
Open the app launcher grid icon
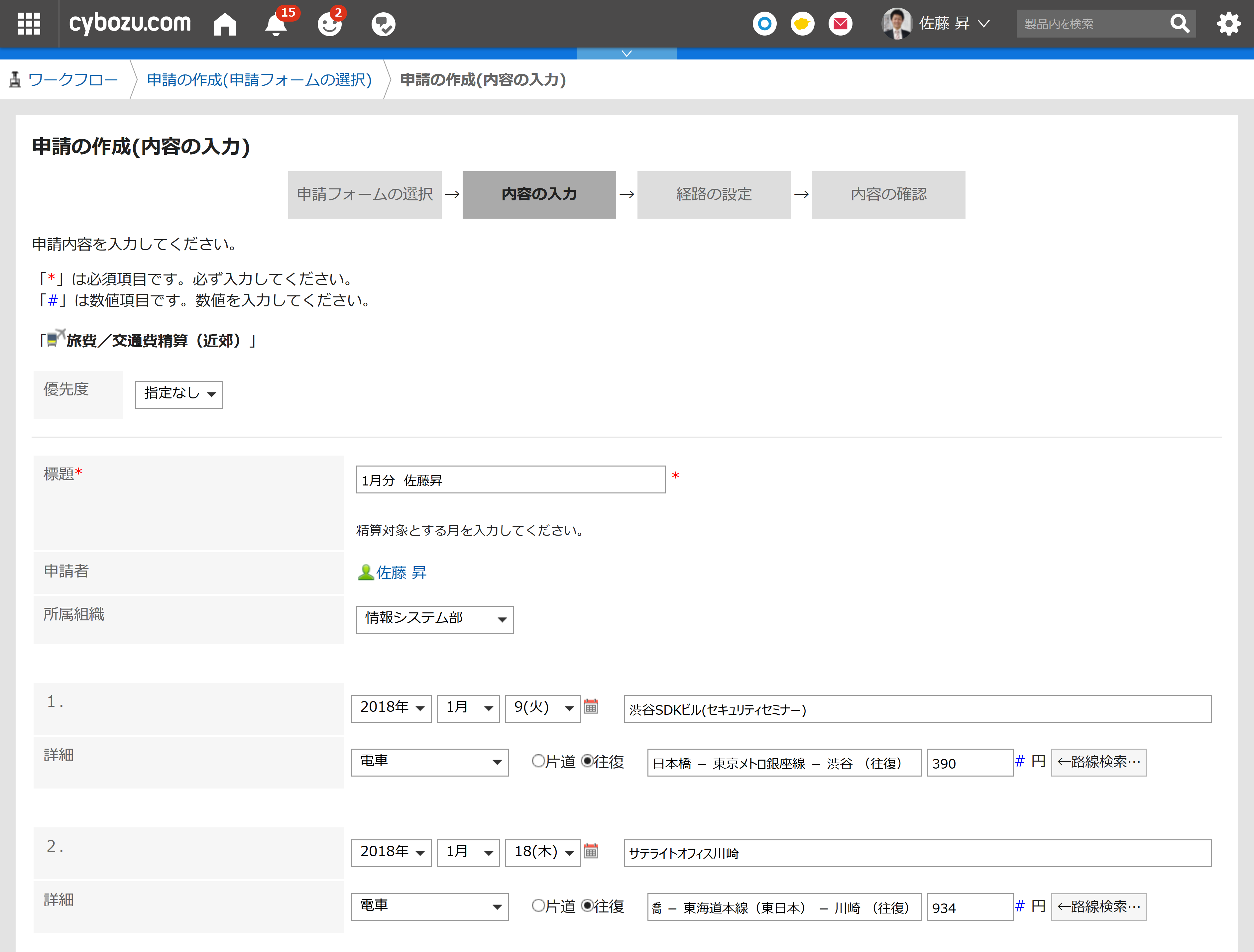tap(29, 24)
